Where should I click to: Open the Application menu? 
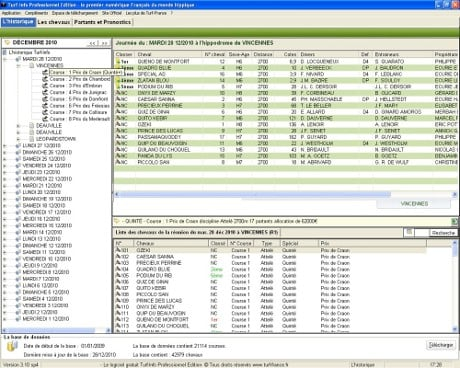[x=11, y=13]
